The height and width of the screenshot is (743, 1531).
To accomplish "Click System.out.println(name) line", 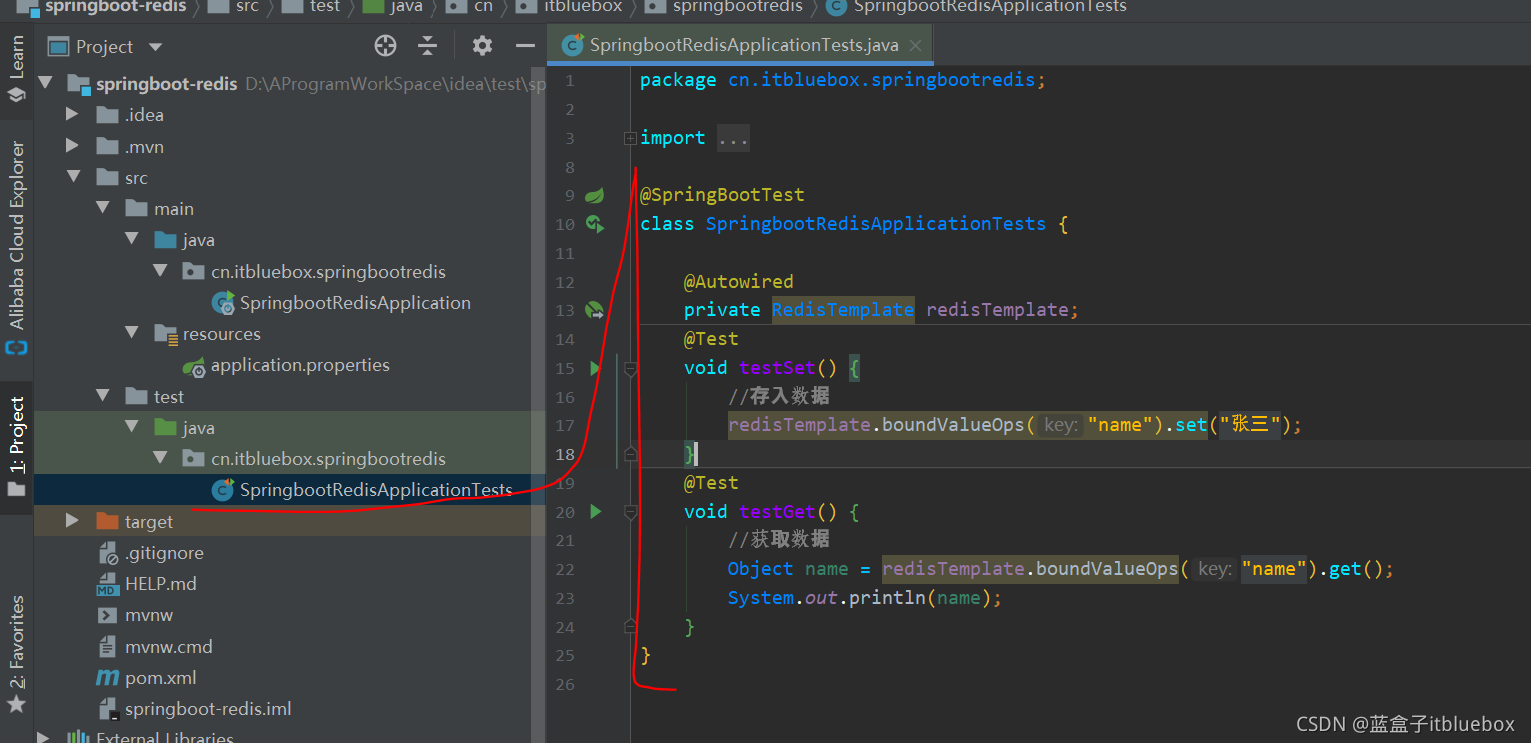I will pos(864,598).
